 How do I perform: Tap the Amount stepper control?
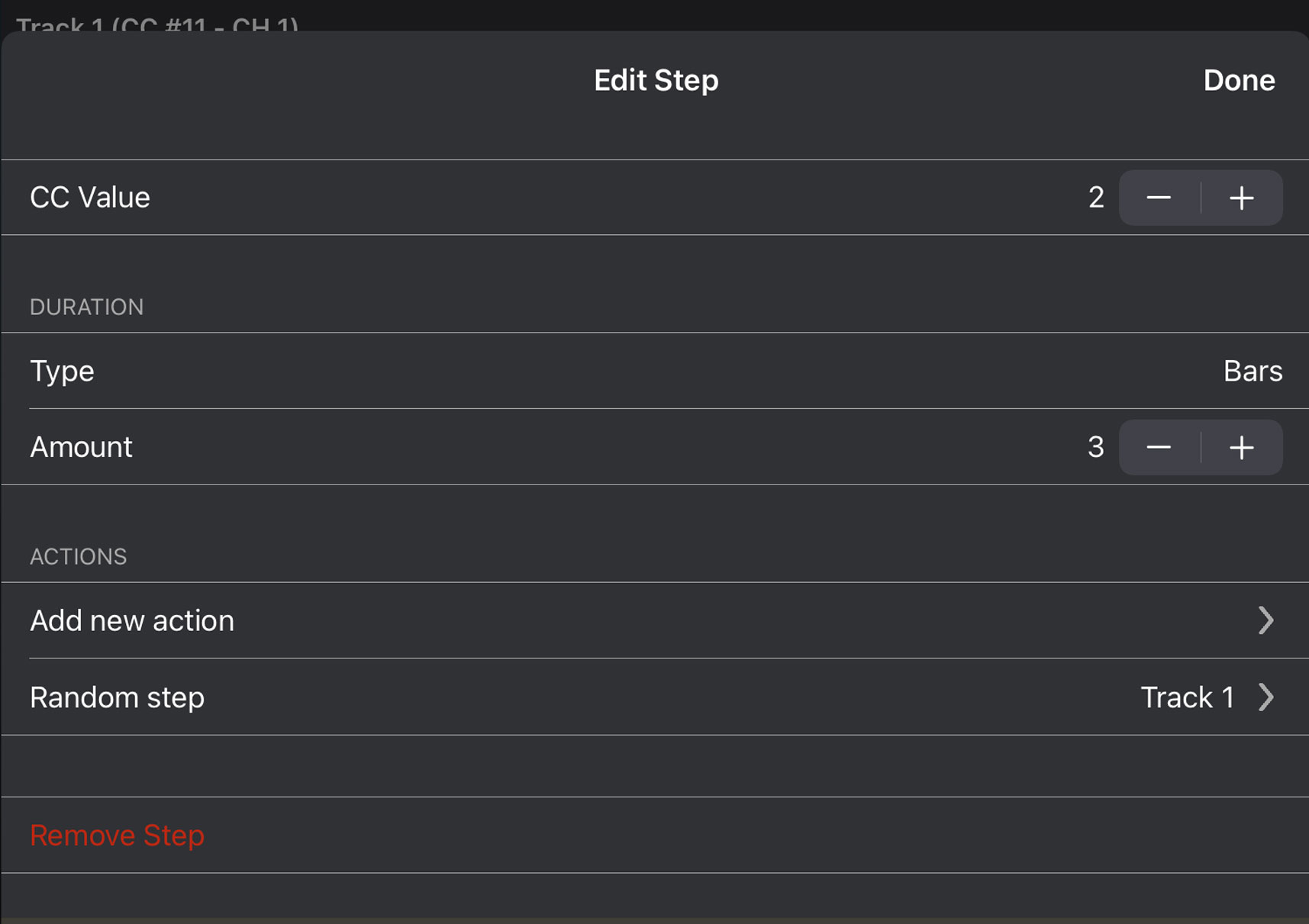[x=1200, y=447]
